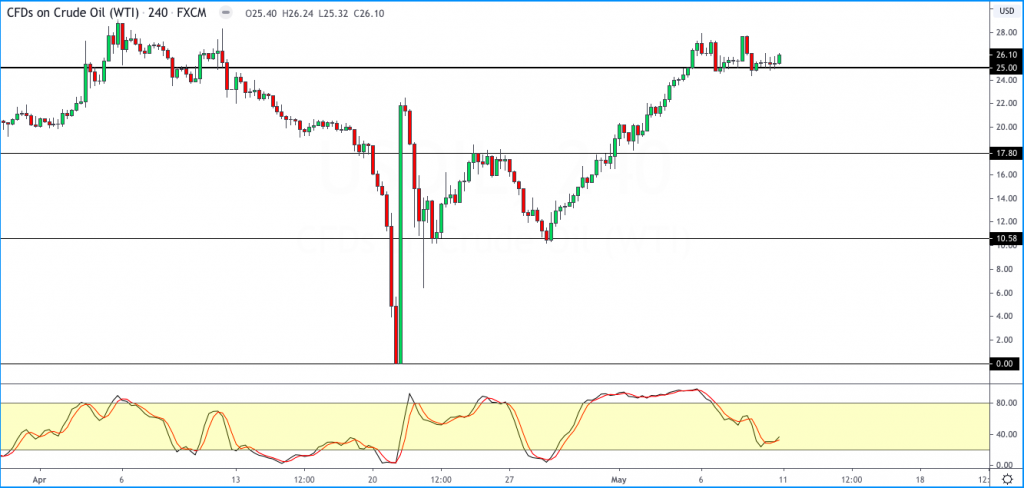
Task: Click the May label on the time axis
Action: click(618, 478)
